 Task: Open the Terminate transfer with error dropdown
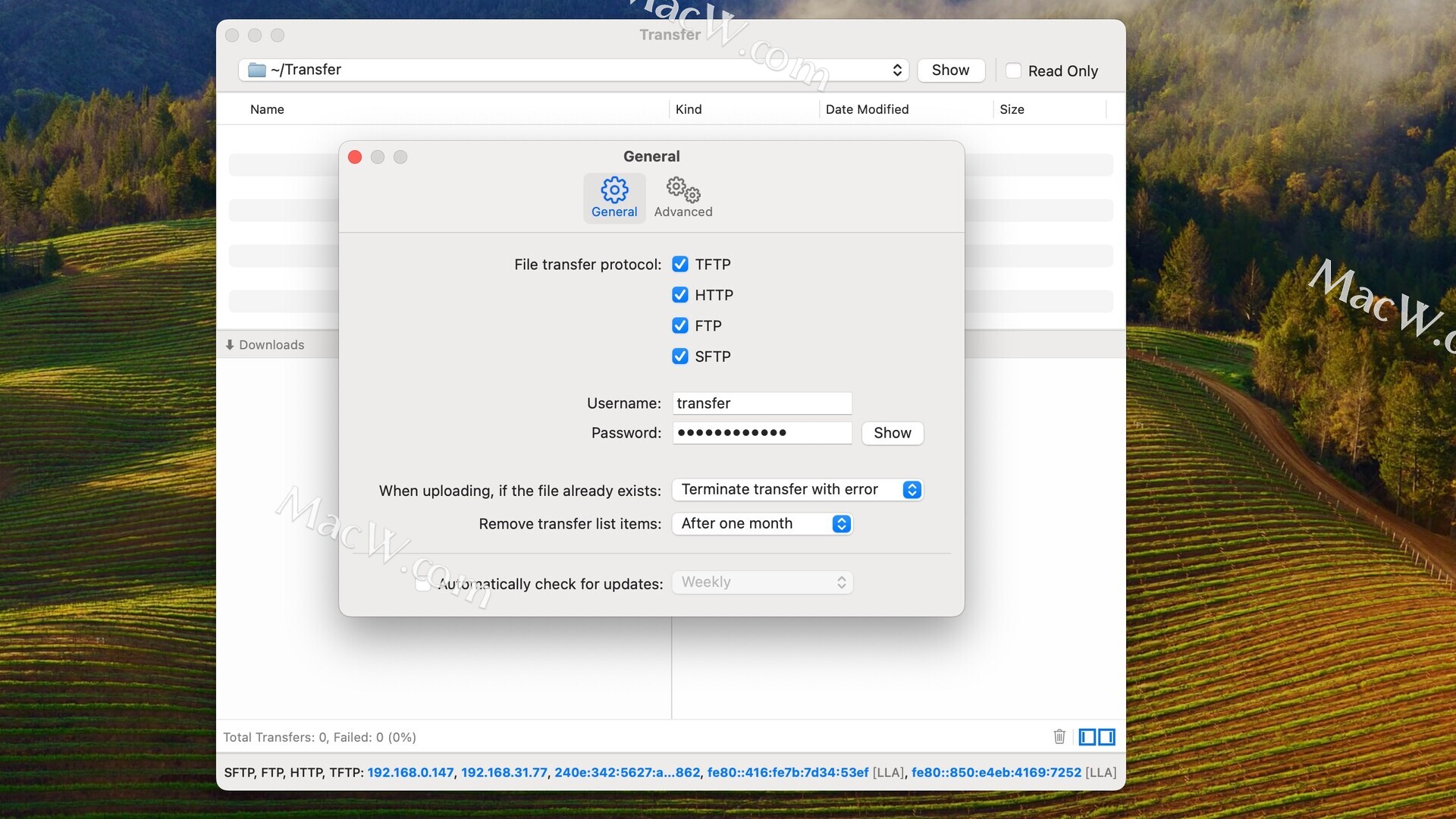point(797,490)
